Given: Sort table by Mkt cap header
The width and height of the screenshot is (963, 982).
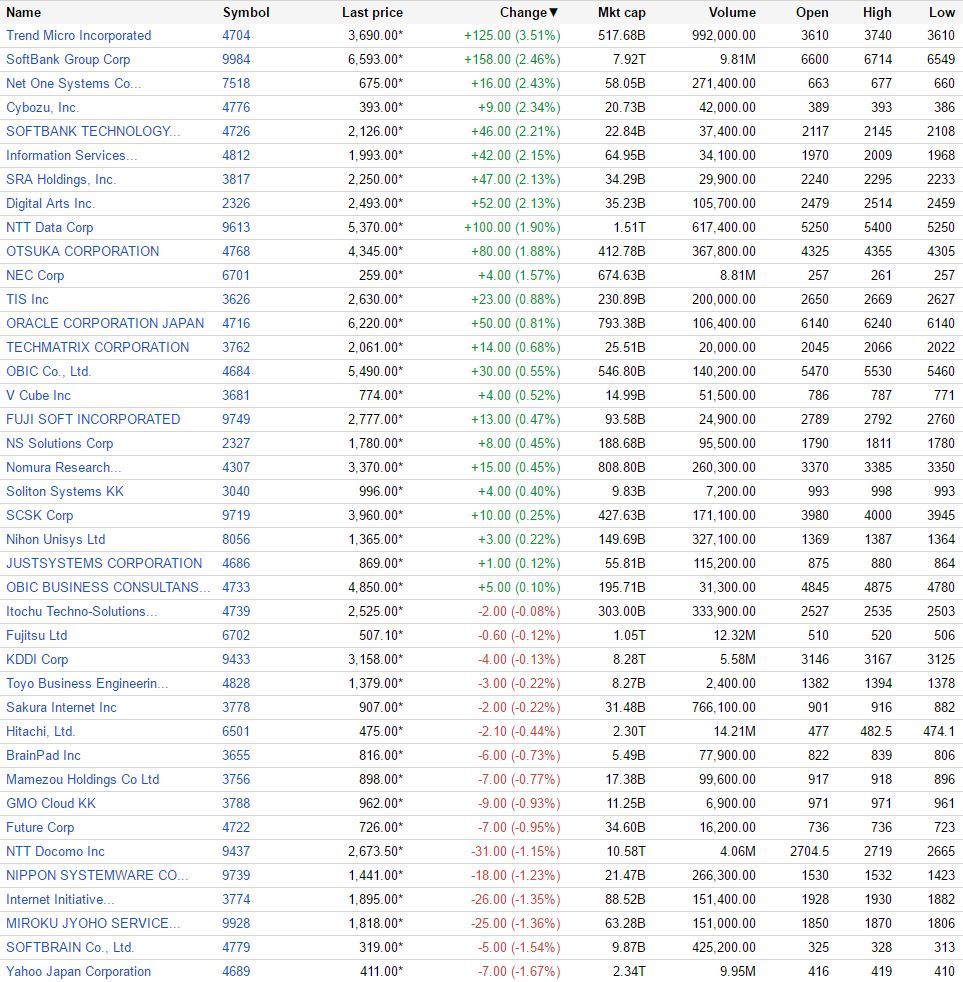Looking at the screenshot, I should 621,13.
